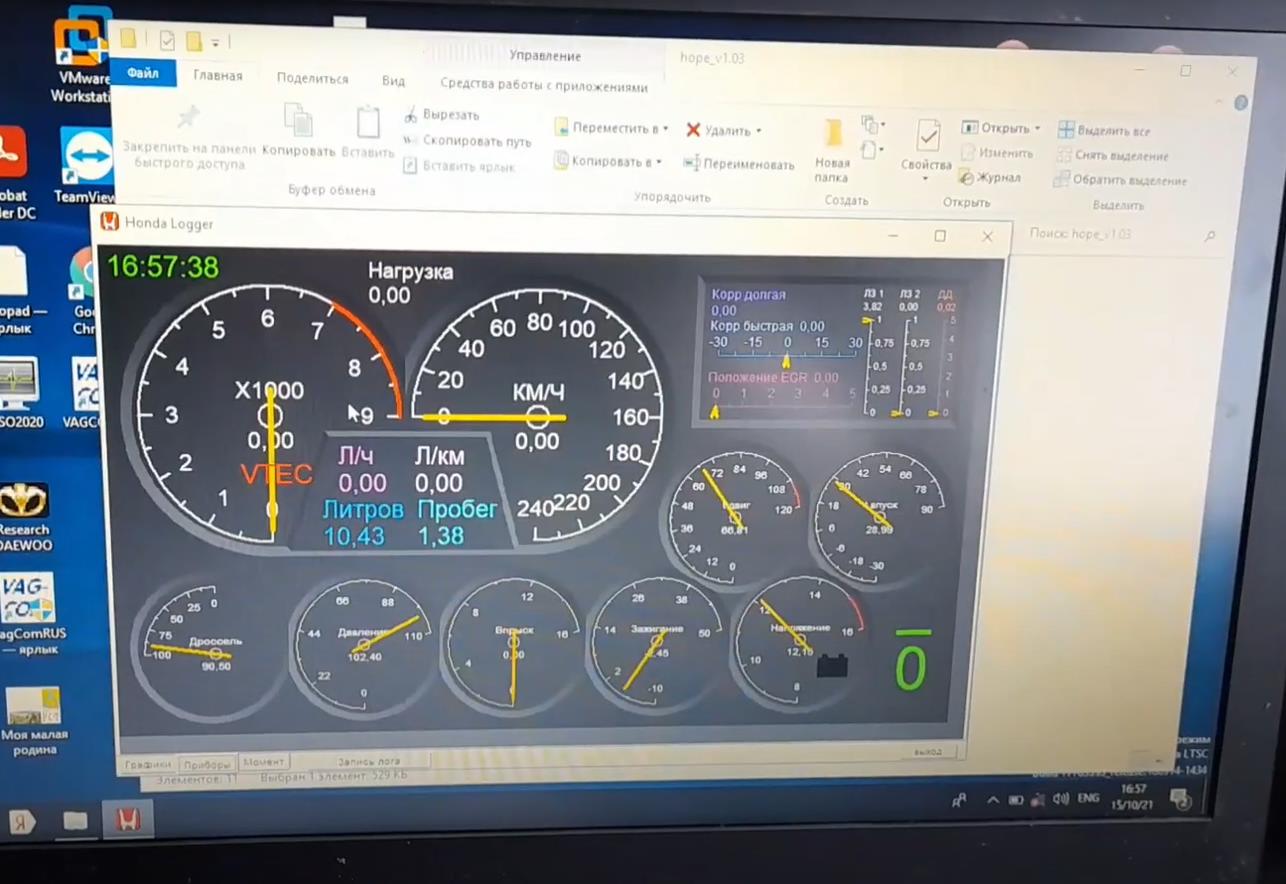
Task: Switch to the Графики tab
Action: point(148,764)
